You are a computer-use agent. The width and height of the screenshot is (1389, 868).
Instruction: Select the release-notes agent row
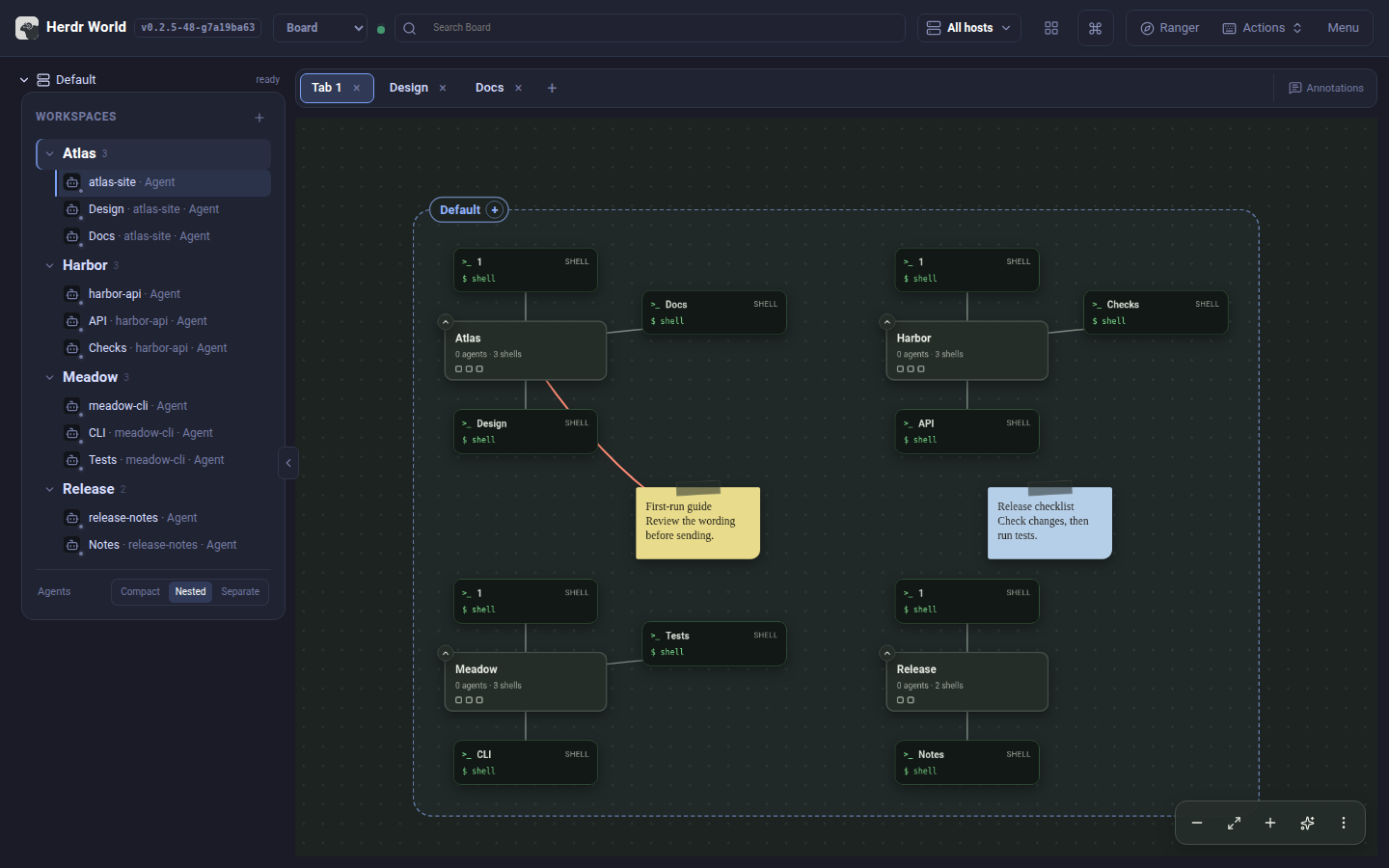pos(162,518)
